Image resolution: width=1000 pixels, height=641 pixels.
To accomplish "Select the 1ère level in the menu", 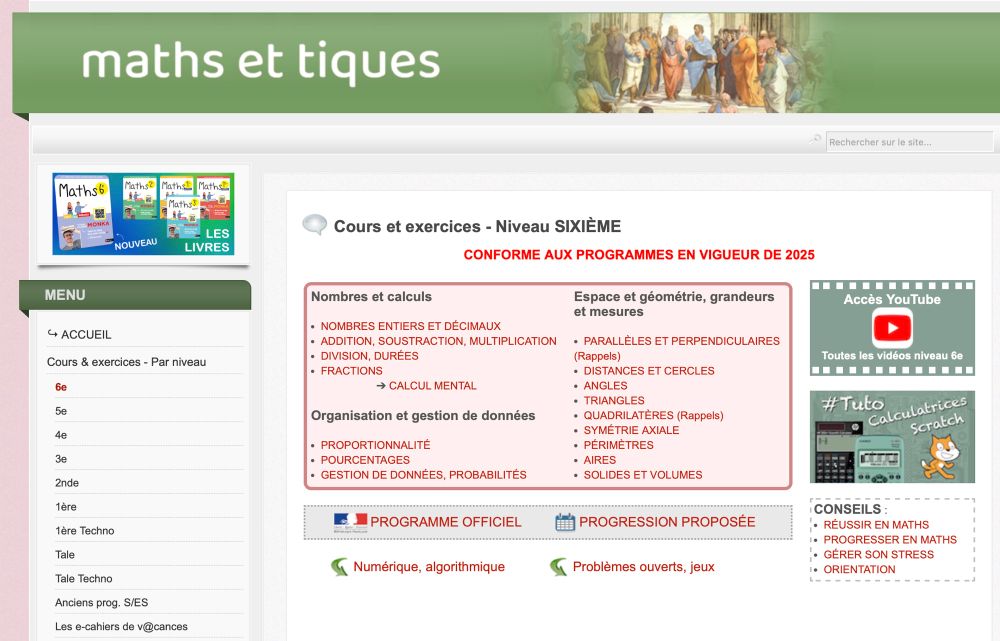I will coord(66,506).
